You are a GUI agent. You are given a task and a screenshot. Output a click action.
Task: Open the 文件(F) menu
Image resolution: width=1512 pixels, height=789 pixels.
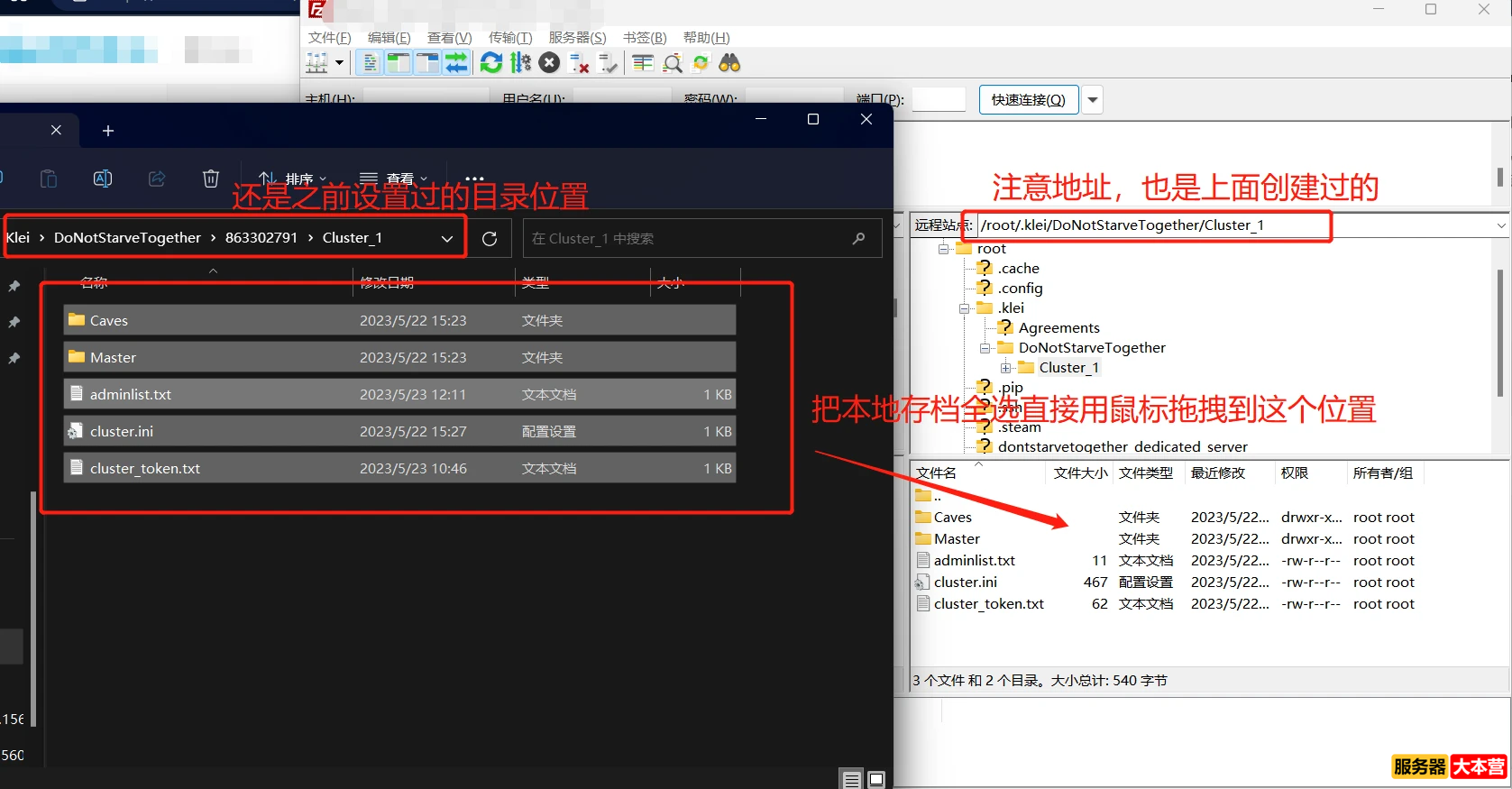coord(329,37)
